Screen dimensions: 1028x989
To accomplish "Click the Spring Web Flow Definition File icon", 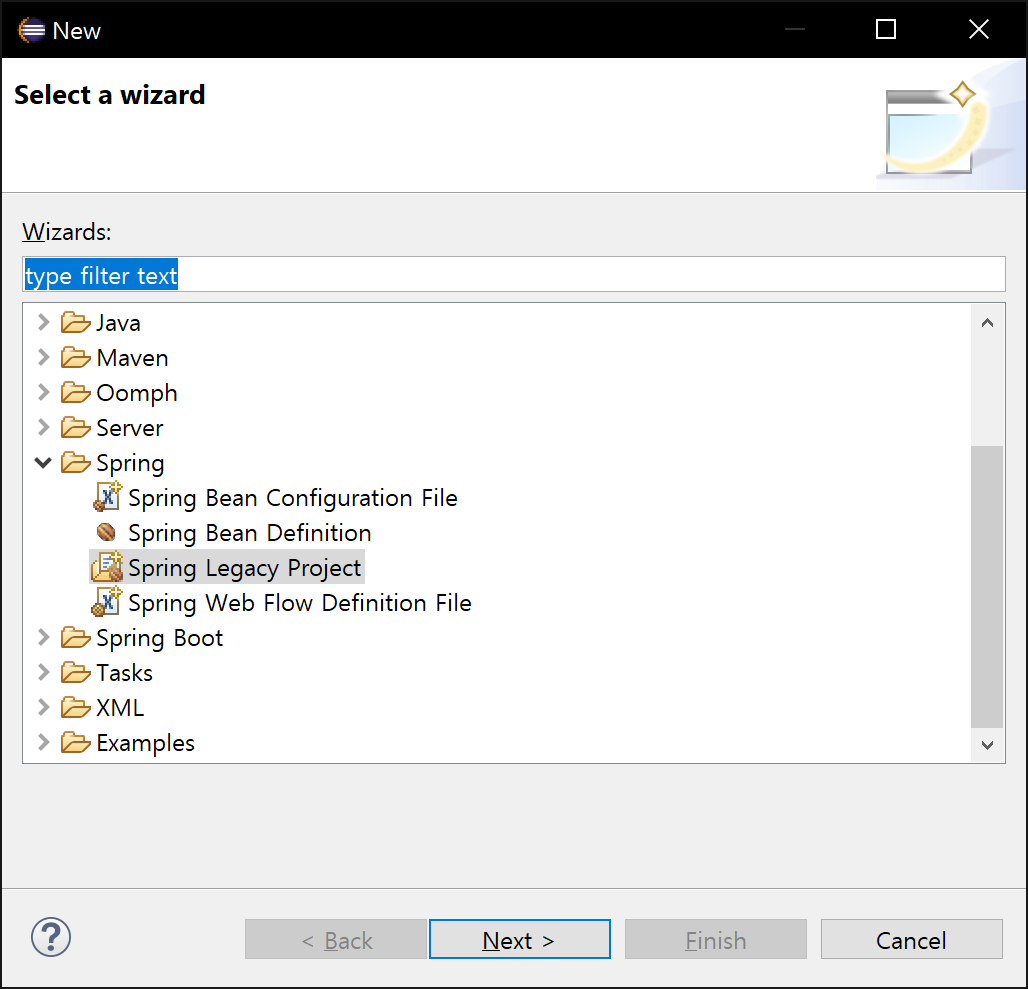I will click(x=107, y=602).
